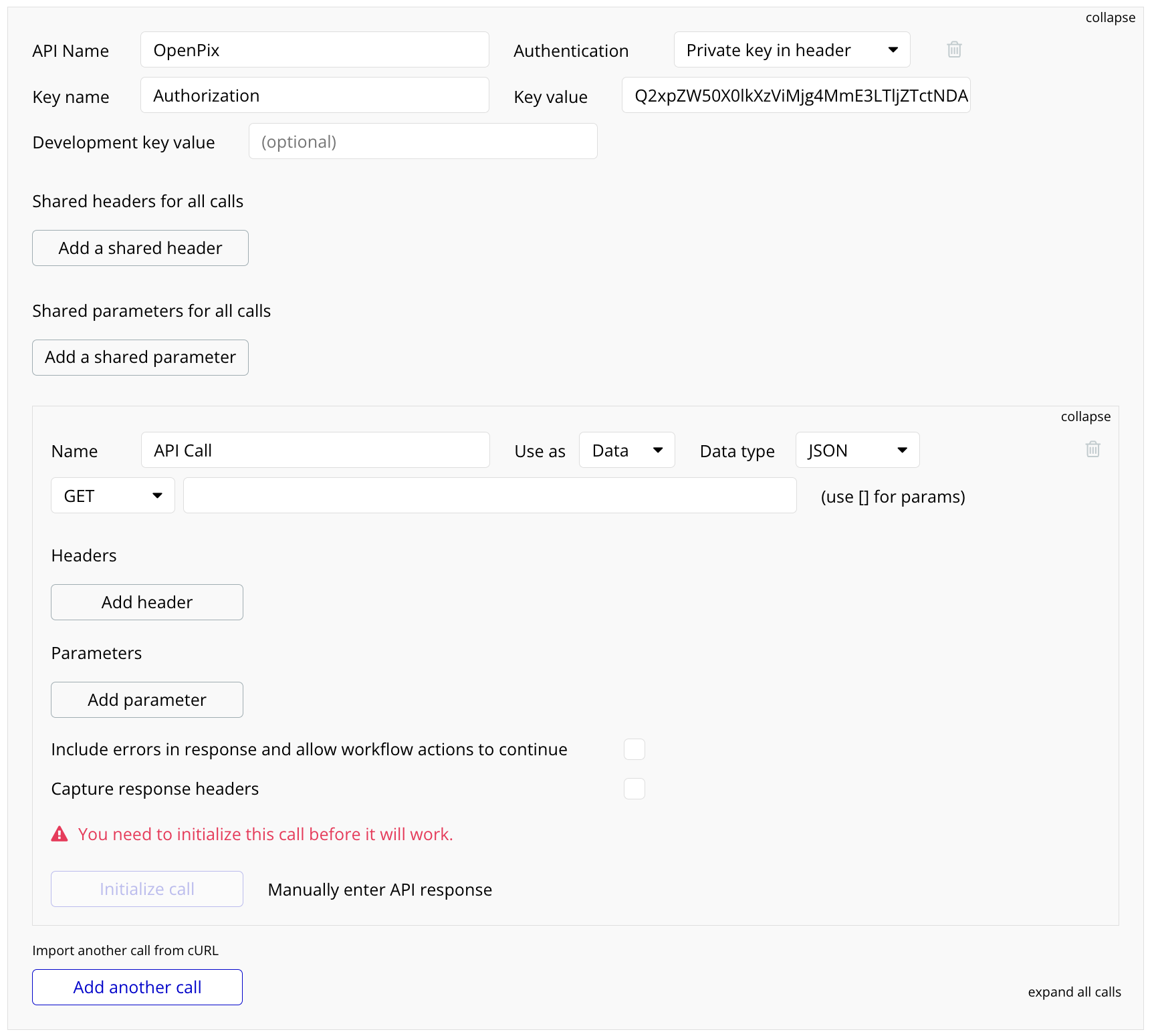Click "Add another call"
The image size is (1154, 1036).
(137, 987)
